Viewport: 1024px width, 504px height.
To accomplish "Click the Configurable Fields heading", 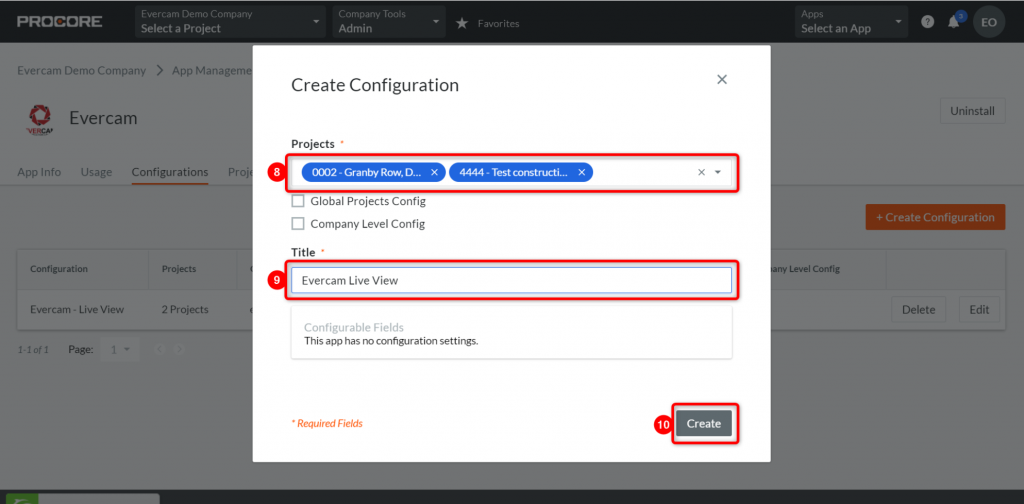I will (x=354, y=328).
